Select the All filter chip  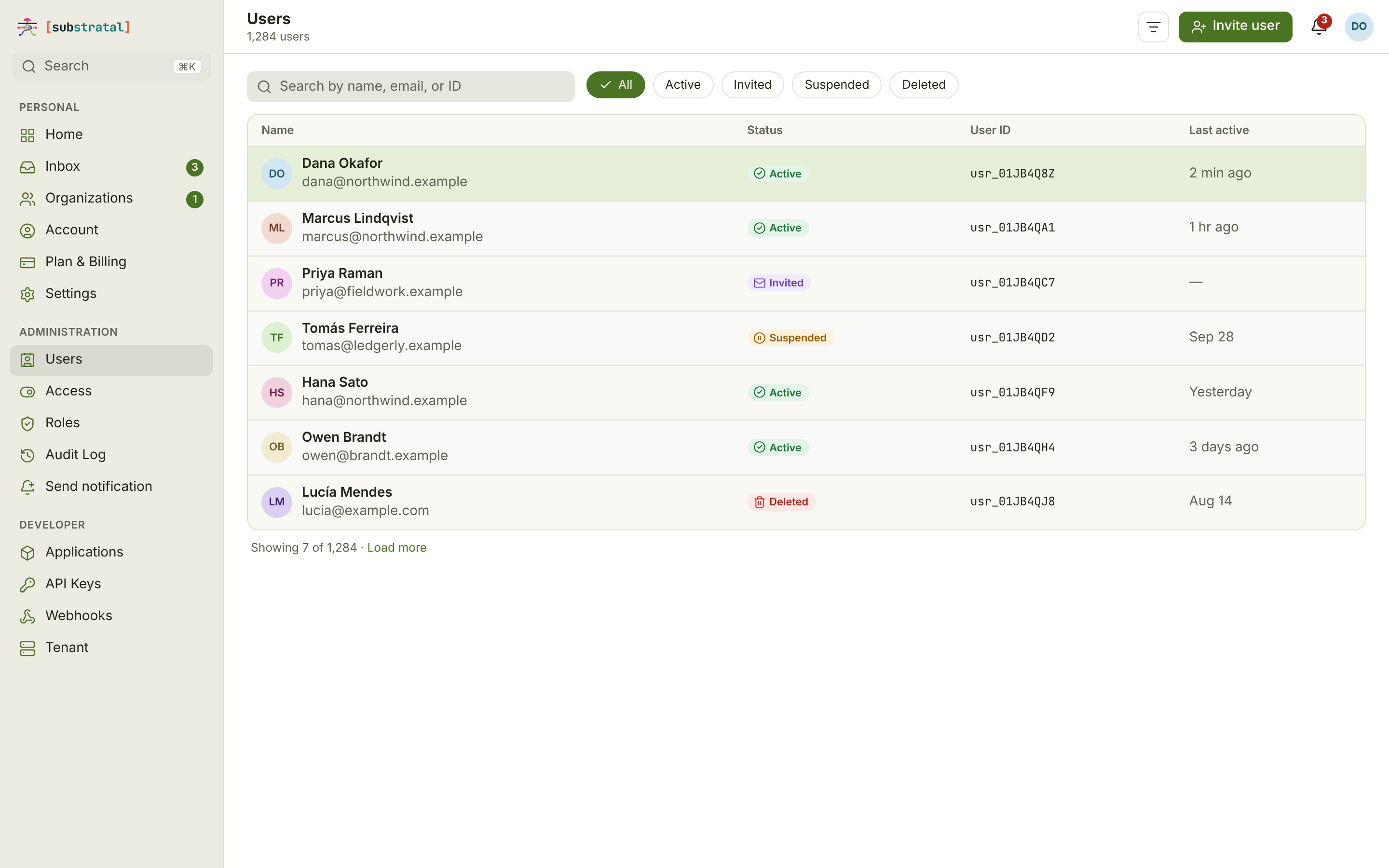coord(615,85)
